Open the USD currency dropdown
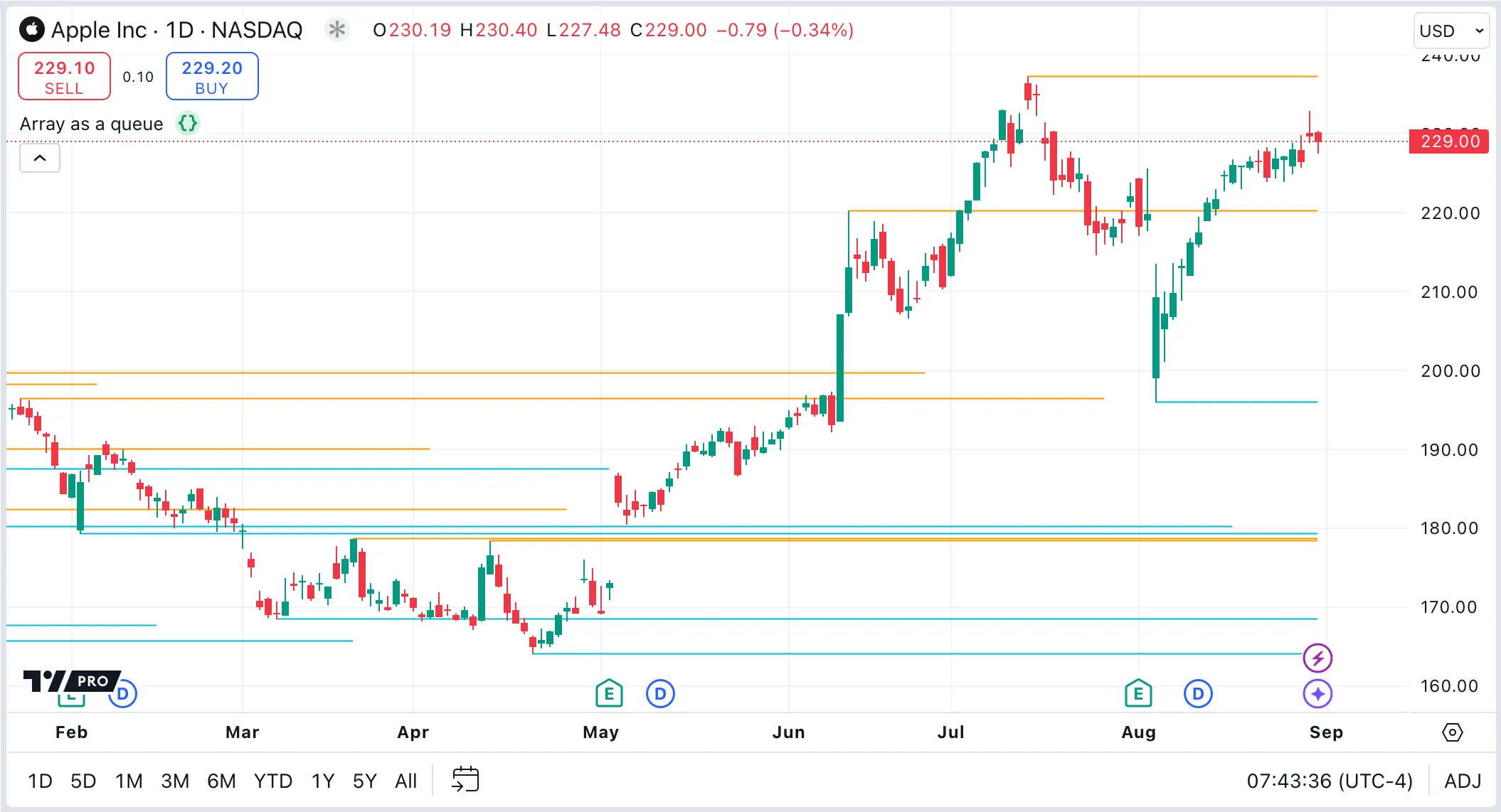Image resolution: width=1501 pixels, height=812 pixels. coord(1450,31)
